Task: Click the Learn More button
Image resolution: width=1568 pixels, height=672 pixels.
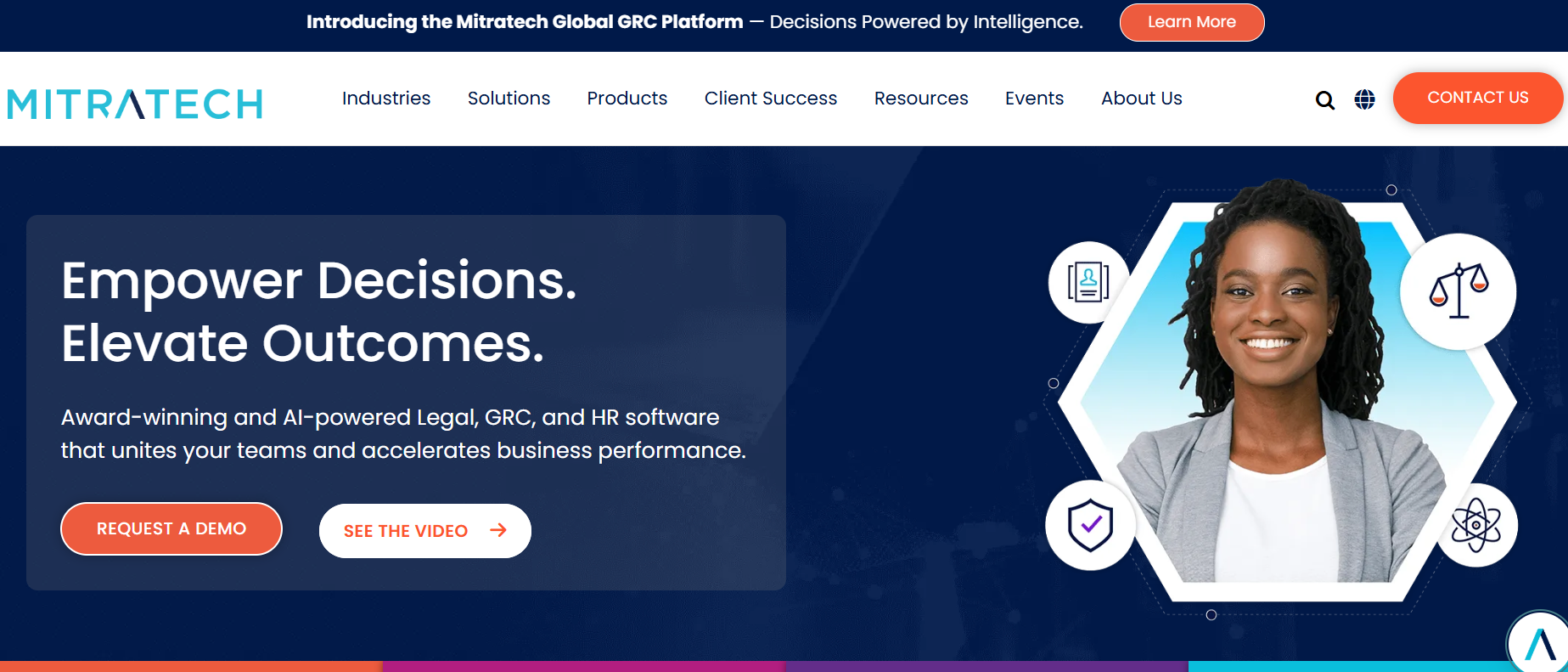Action: 1192,22
